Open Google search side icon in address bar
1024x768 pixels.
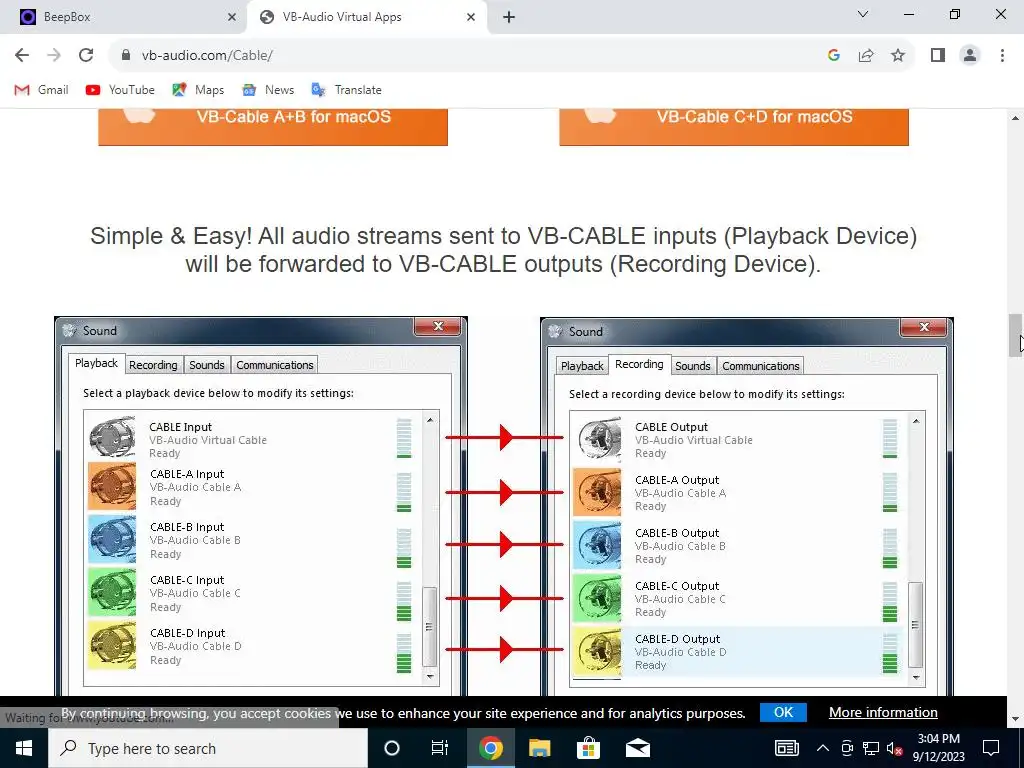[833, 55]
